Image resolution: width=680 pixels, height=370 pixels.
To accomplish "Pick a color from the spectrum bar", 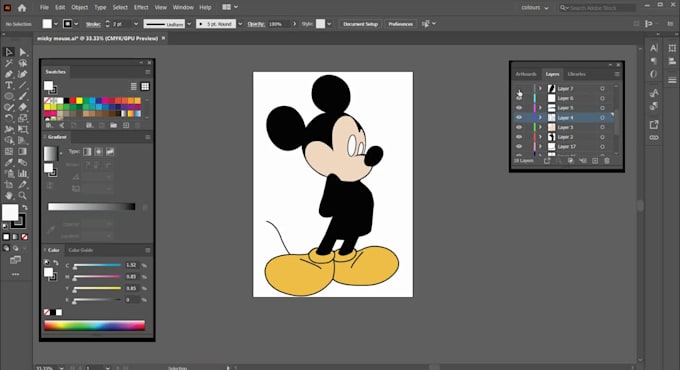I will coord(95,325).
